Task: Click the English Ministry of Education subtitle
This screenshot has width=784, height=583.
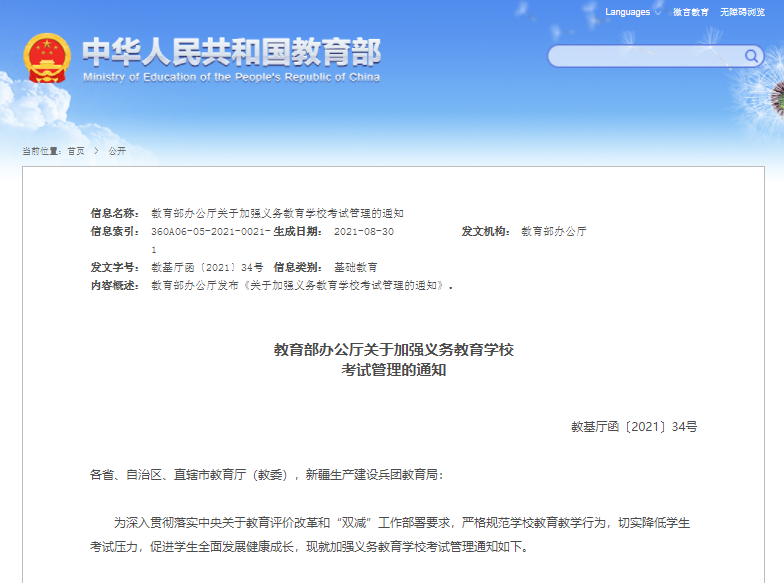Action: 231,77
